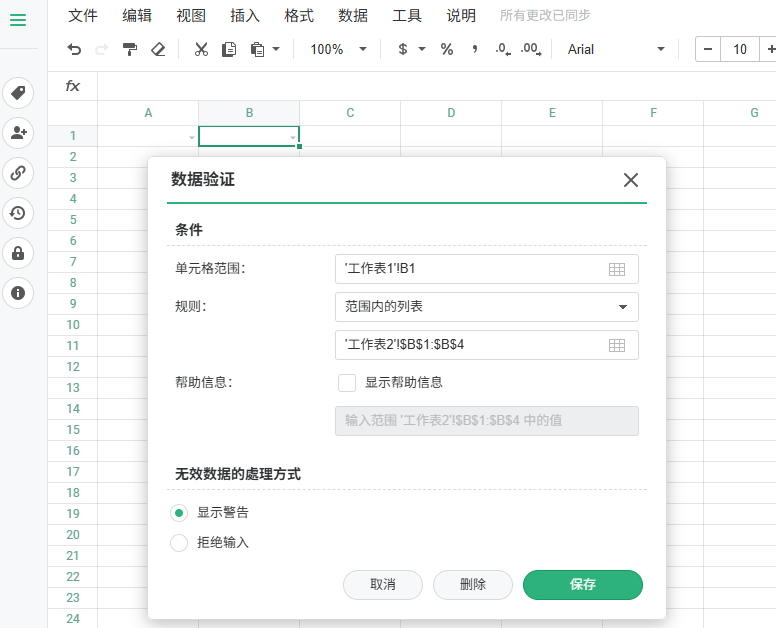
Task: Click the 单元格范围 input field
Action: 472,269
